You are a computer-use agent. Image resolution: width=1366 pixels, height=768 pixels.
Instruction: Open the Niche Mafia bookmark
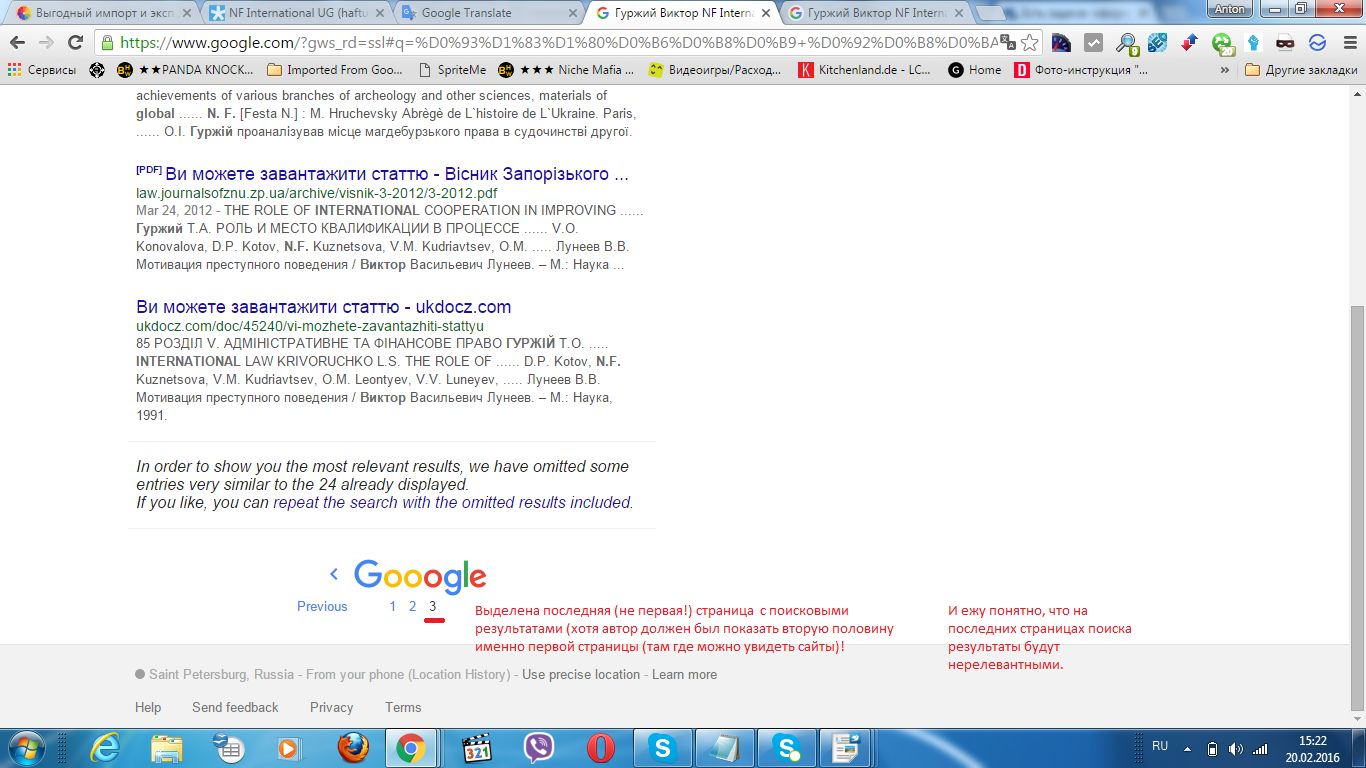tap(567, 70)
